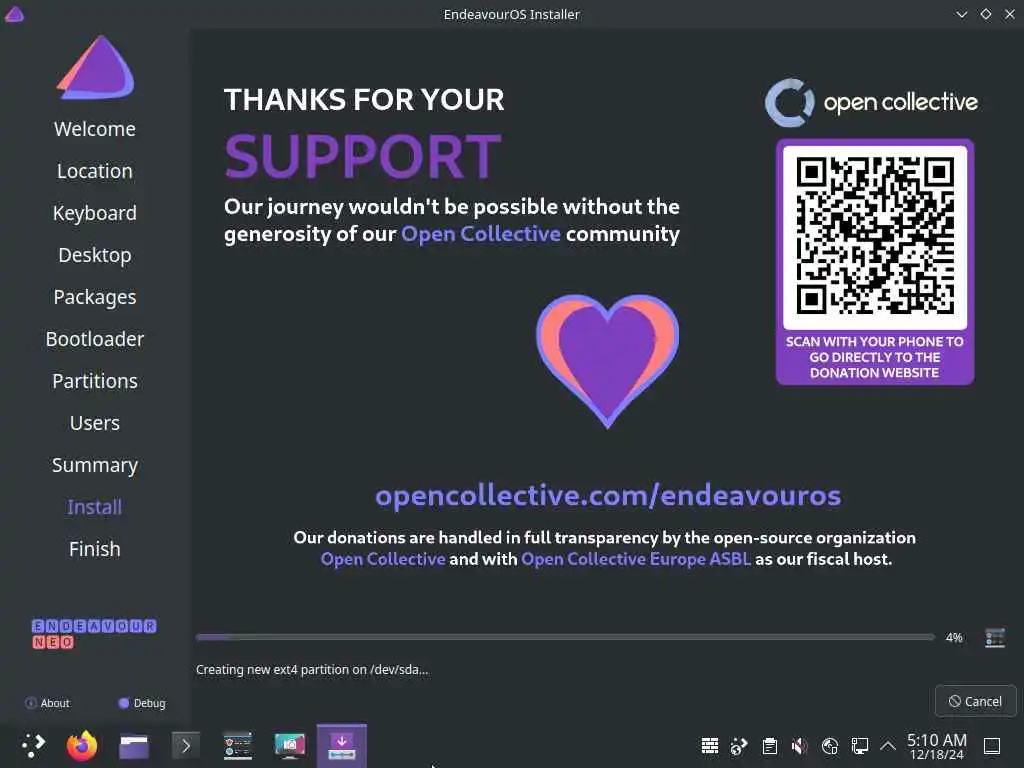The image size is (1024, 768).
Task: Select the Summary step in sidebar
Action: [95, 465]
